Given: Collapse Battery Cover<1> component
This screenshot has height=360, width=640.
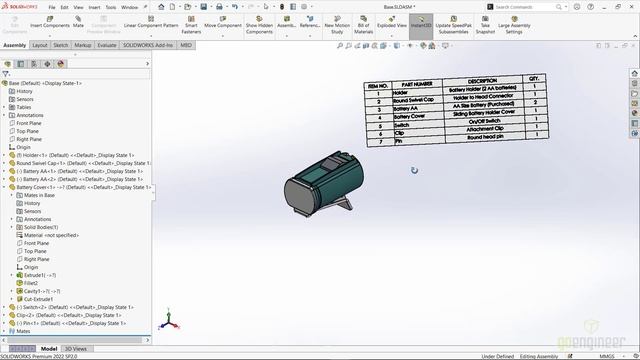Looking at the screenshot, I should (4, 187).
